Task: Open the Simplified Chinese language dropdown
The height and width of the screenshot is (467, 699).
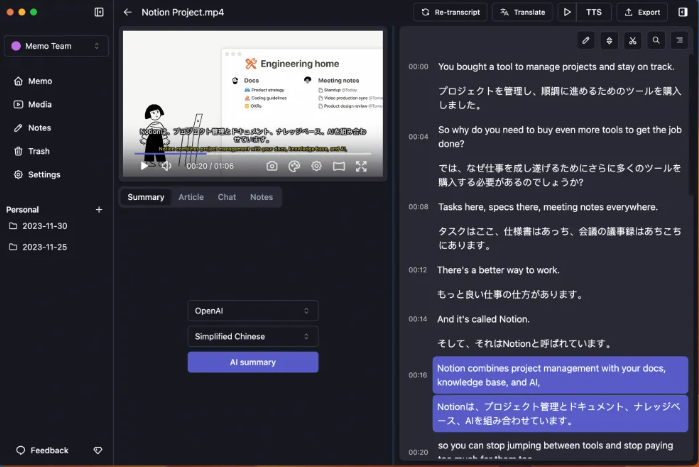Action: pos(253,336)
